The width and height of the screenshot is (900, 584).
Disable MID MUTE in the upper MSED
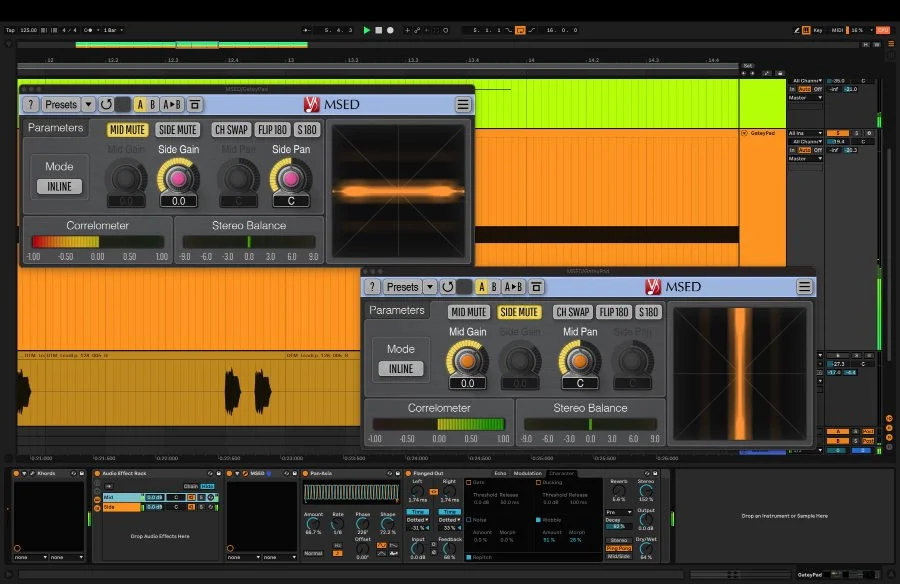click(x=127, y=130)
